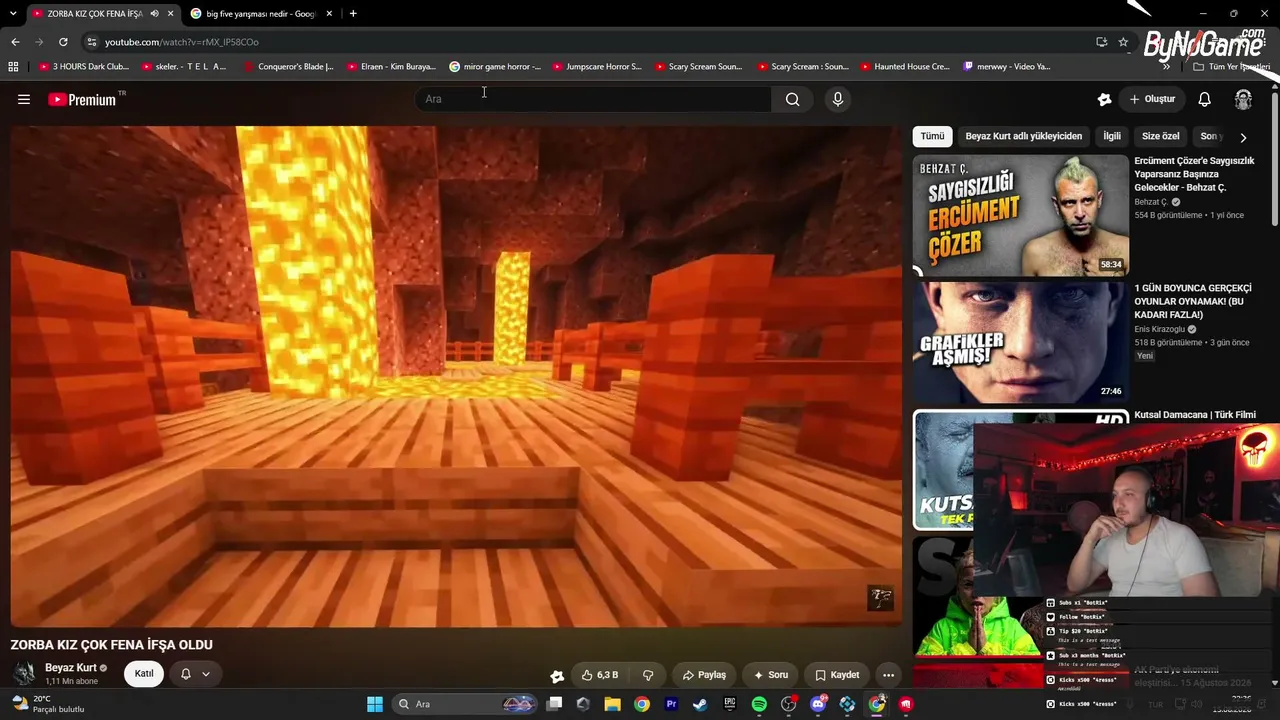Click the Oluştur create button
1280x720 pixels.
click(1152, 99)
